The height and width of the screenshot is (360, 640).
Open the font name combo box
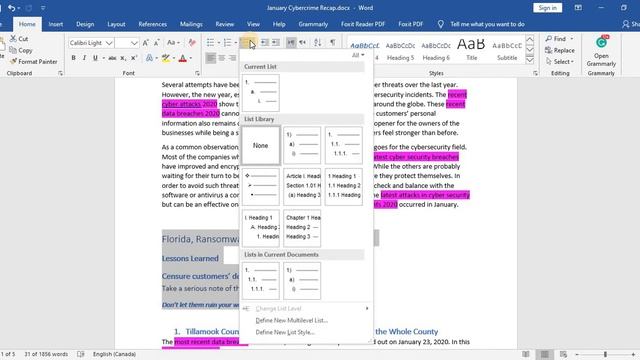[91, 43]
